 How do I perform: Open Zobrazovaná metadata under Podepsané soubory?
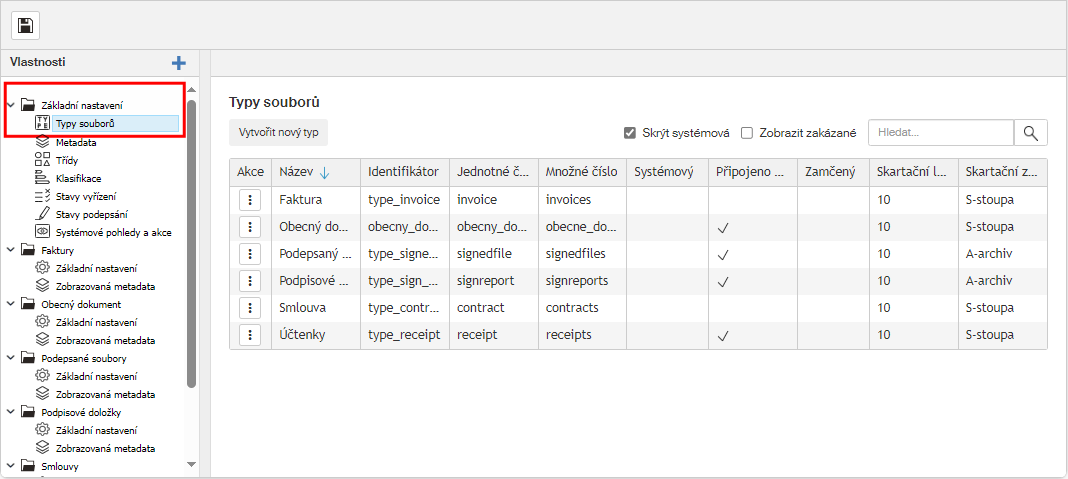click(105, 394)
